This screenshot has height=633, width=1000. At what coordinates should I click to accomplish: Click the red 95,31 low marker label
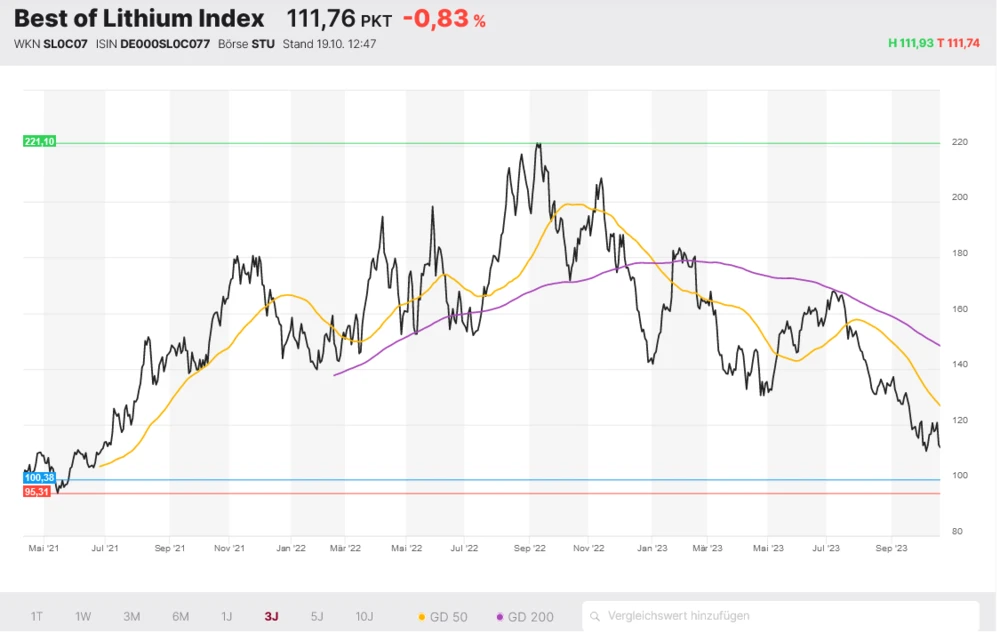[x=39, y=492]
